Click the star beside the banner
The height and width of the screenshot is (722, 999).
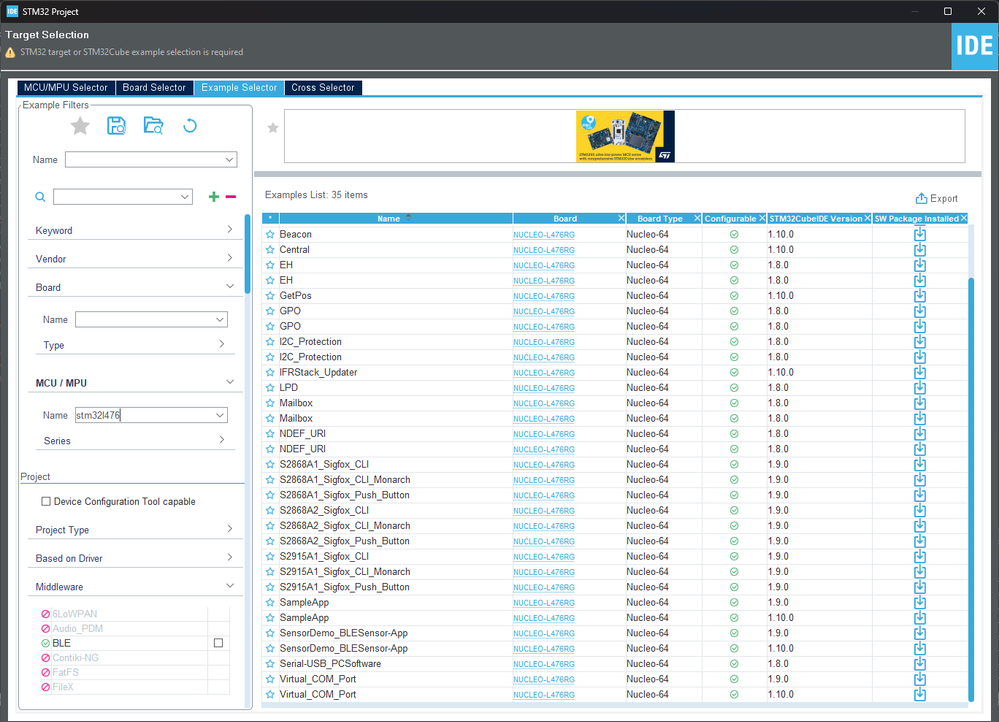pyautogui.click(x=273, y=128)
